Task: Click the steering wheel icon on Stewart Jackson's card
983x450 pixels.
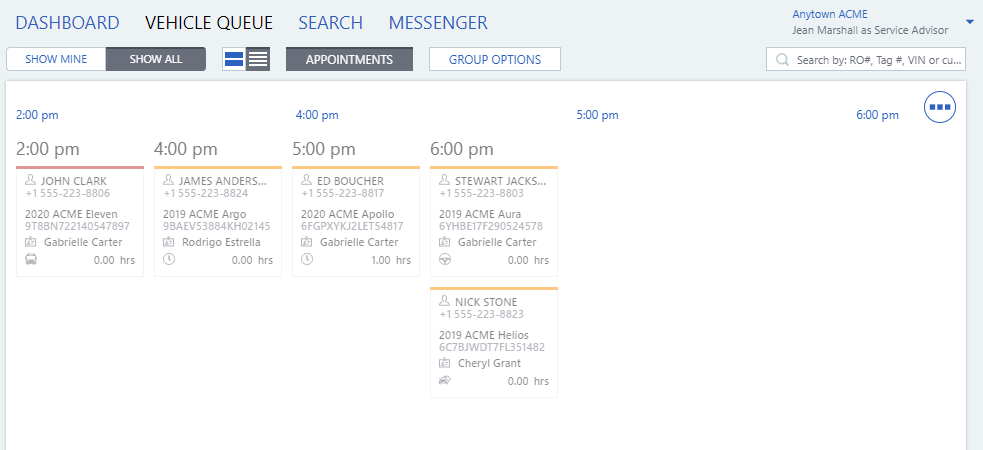Action: [x=444, y=260]
